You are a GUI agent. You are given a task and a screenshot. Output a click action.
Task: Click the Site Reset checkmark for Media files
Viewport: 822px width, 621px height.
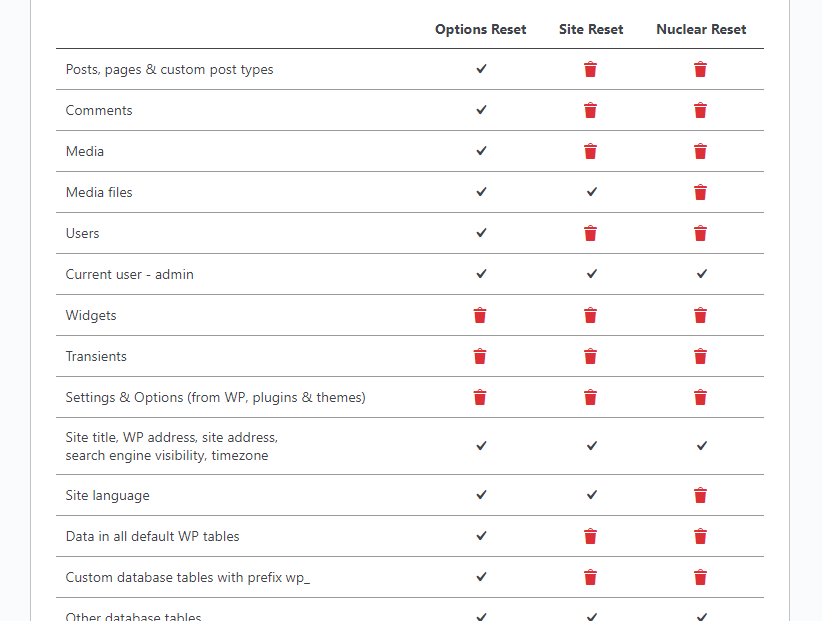[592, 191]
